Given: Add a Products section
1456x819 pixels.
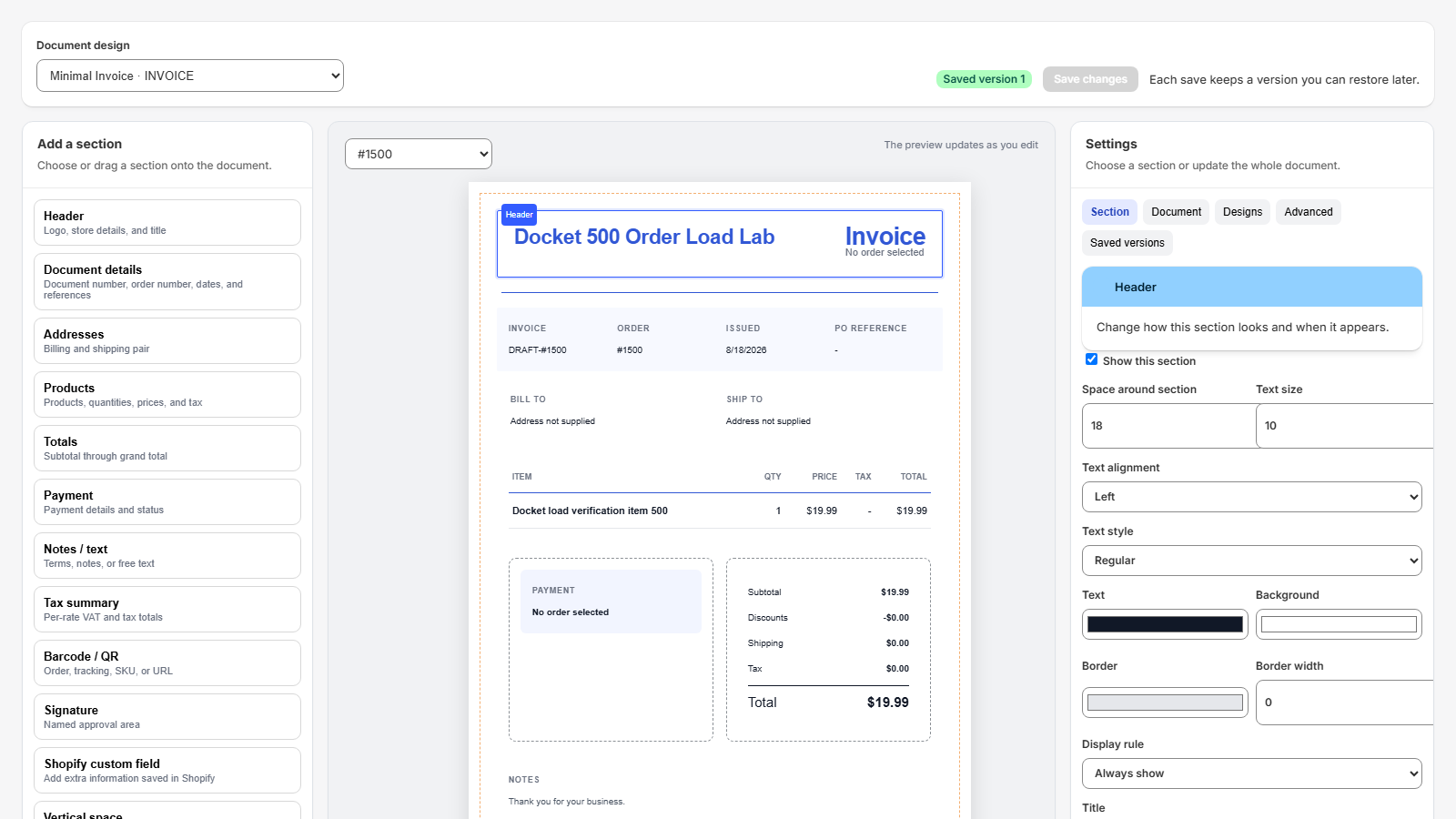Looking at the screenshot, I should pyautogui.click(x=167, y=394).
